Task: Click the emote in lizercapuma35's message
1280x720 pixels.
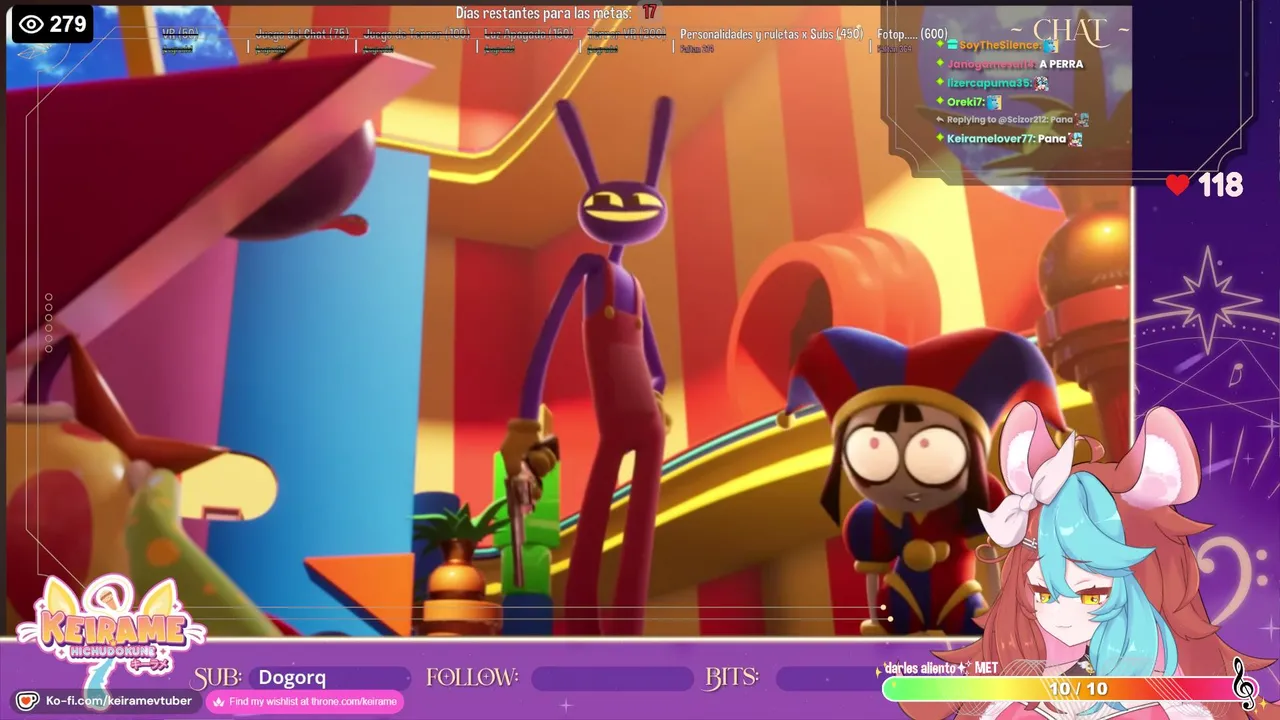Action: point(1041,83)
